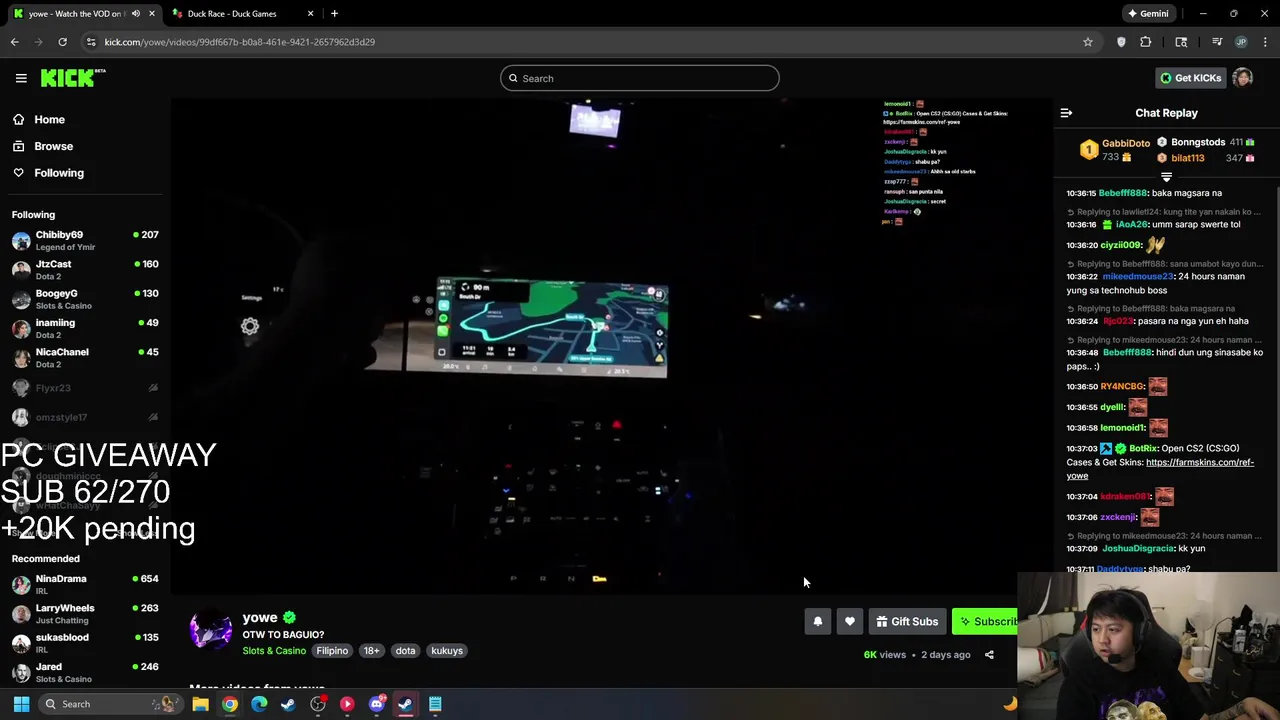Open the Gemini button
The image size is (1280, 720).
1147,13
